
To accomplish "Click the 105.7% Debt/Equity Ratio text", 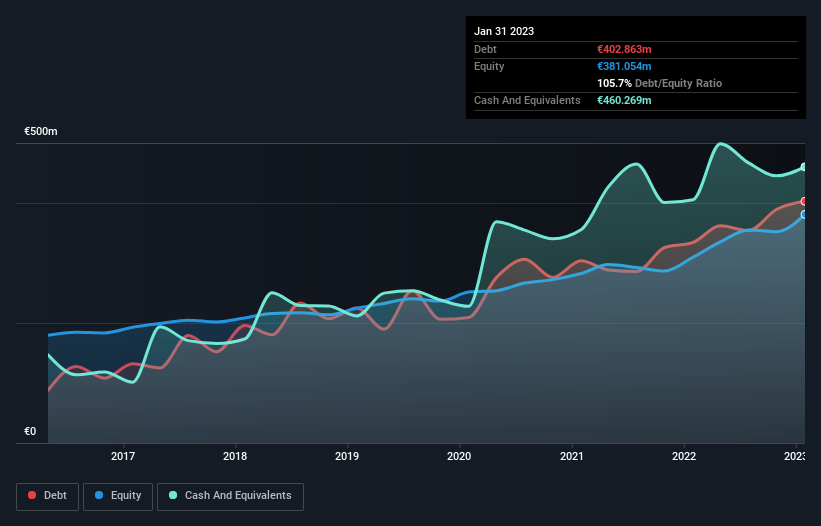I will [x=660, y=83].
